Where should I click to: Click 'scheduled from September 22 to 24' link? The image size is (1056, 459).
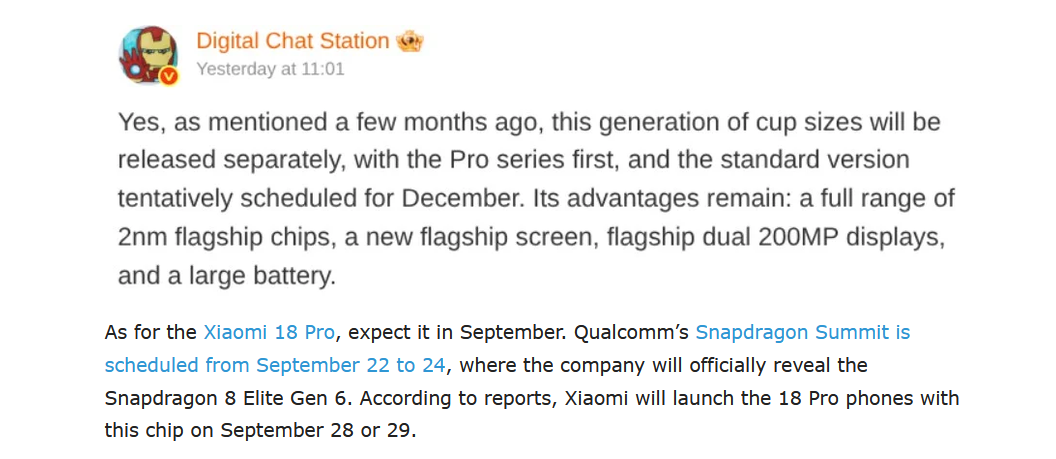click(x=275, y=365)
